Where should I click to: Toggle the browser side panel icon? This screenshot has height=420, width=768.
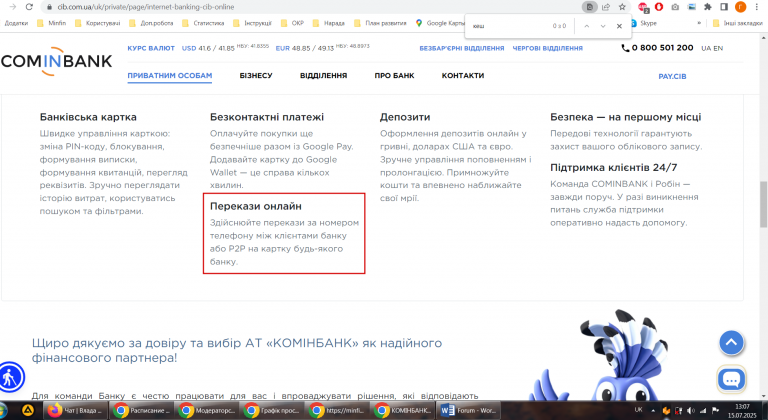pyautogui.click(x=724, y=7)
